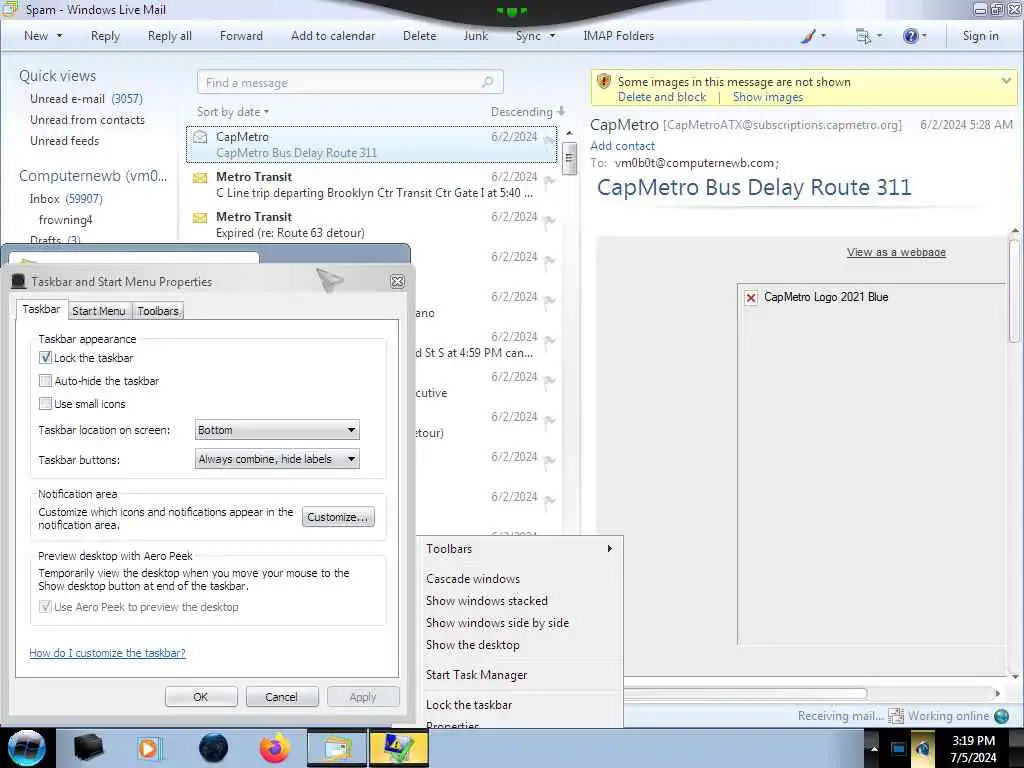Open Taskbar location on screen dropdown
The height and width of the screenshot is (768, 1024).
tap(277, 430)
